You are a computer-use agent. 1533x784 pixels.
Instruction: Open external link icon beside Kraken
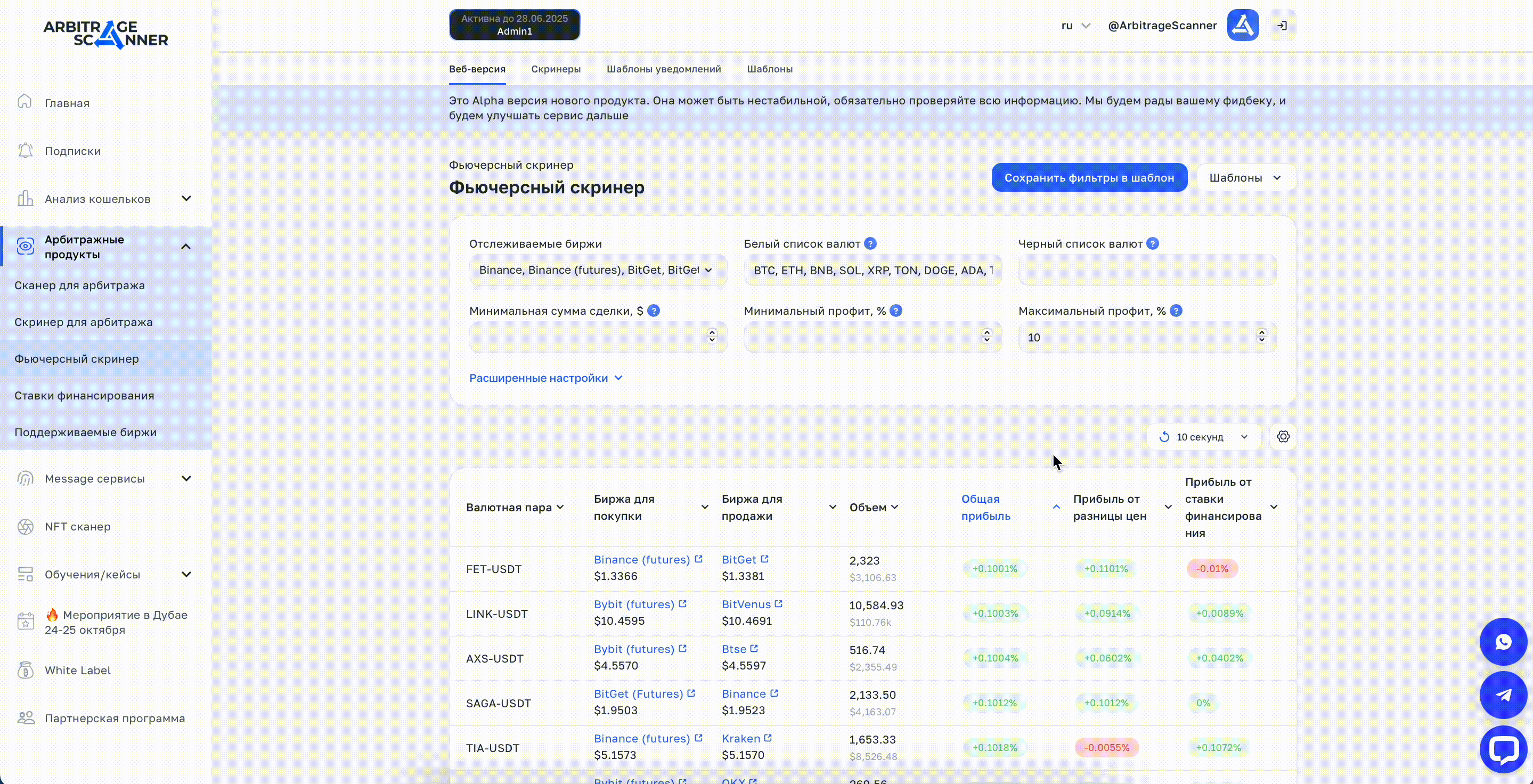coord(768,738)
